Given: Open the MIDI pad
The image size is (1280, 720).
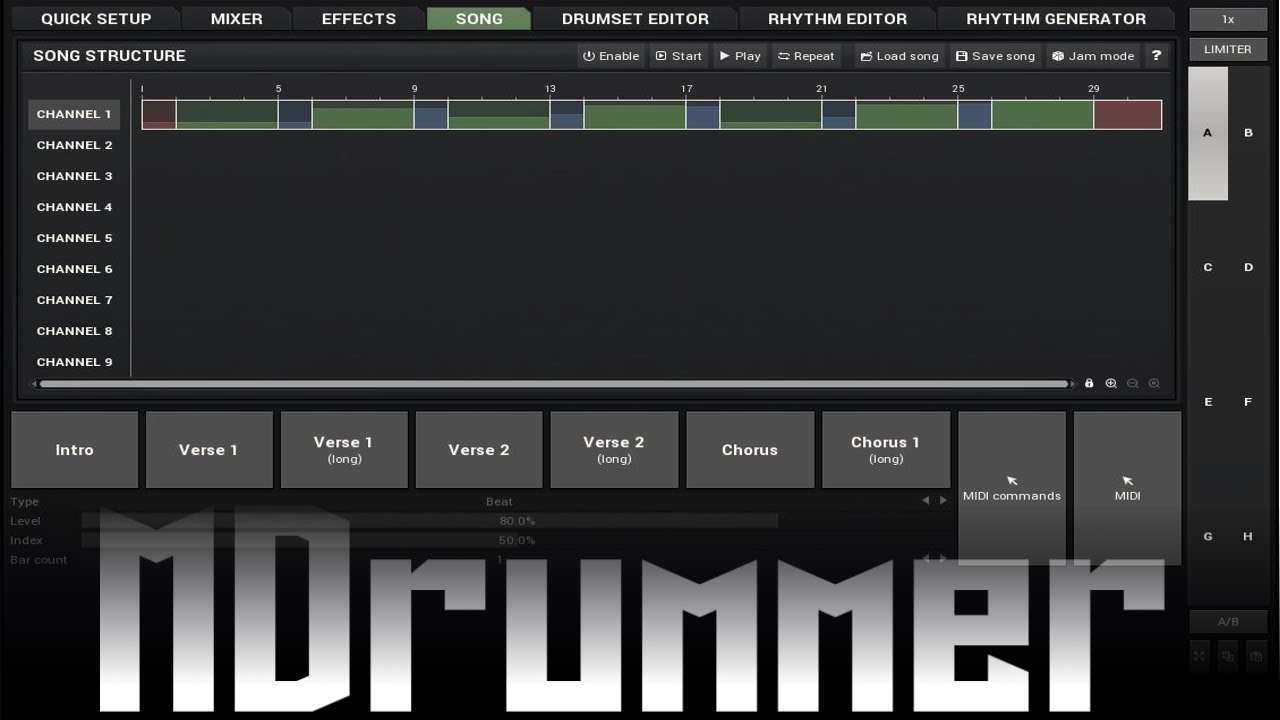Looking at the screenshot, I should [x=1127, y=488].
